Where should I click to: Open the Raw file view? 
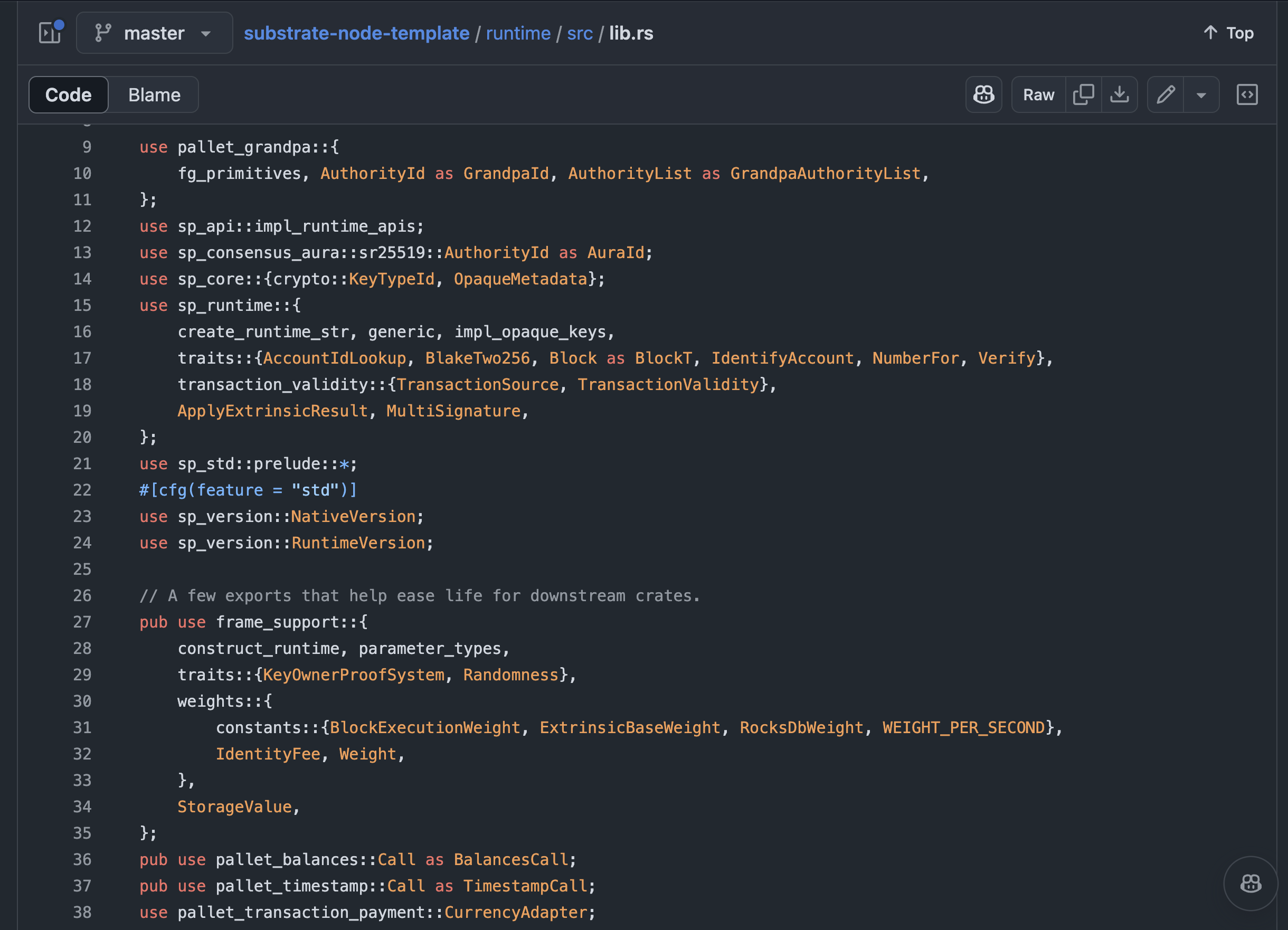point(1039,95)
